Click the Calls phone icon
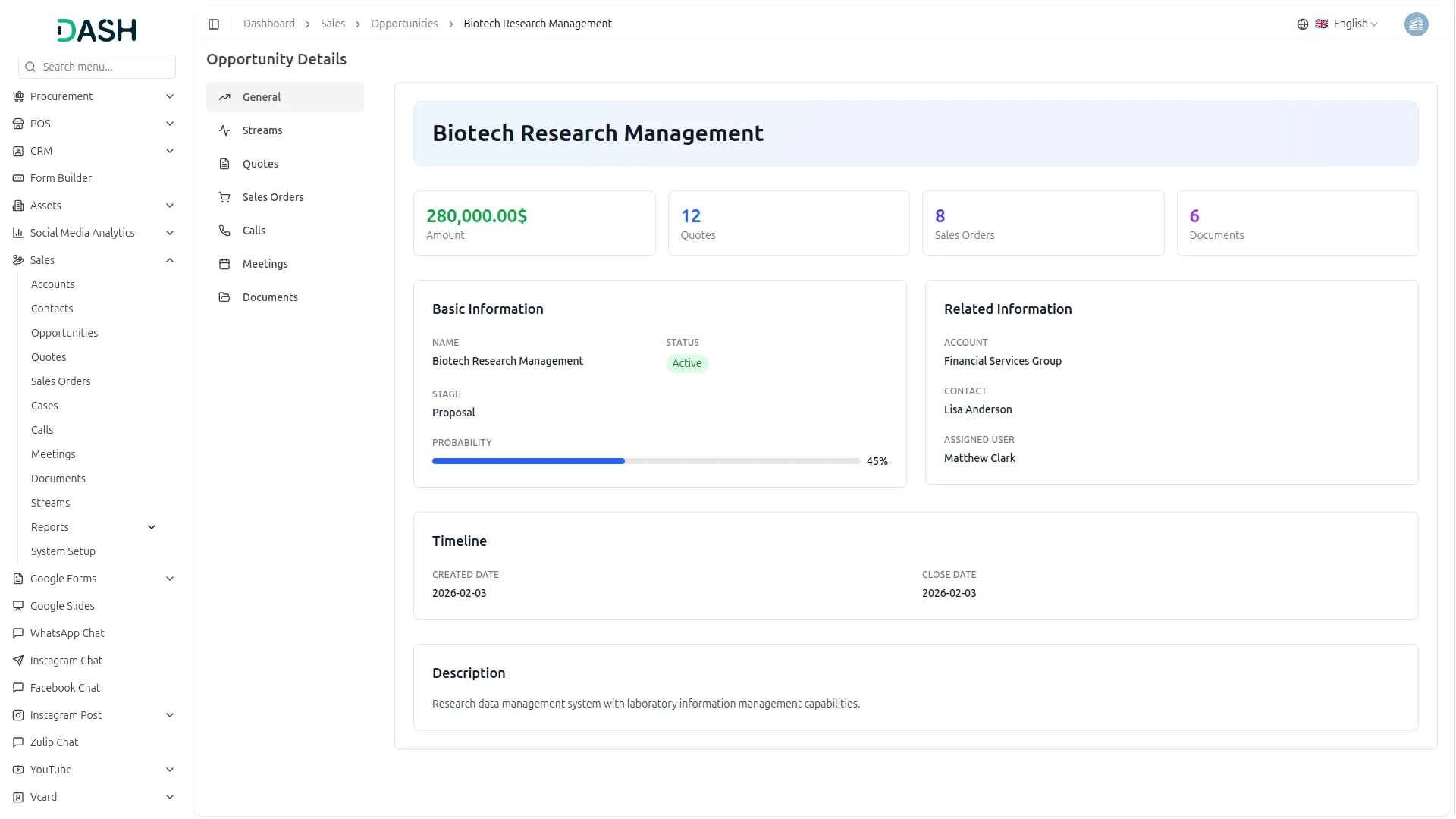The height and width of the screenshot is (819, 1456). click(224, 231)
